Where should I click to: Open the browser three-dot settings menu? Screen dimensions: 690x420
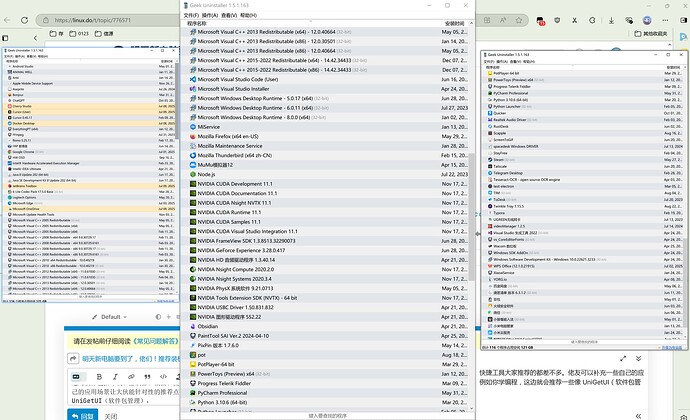pyautogui.click(x=665, y=20)
